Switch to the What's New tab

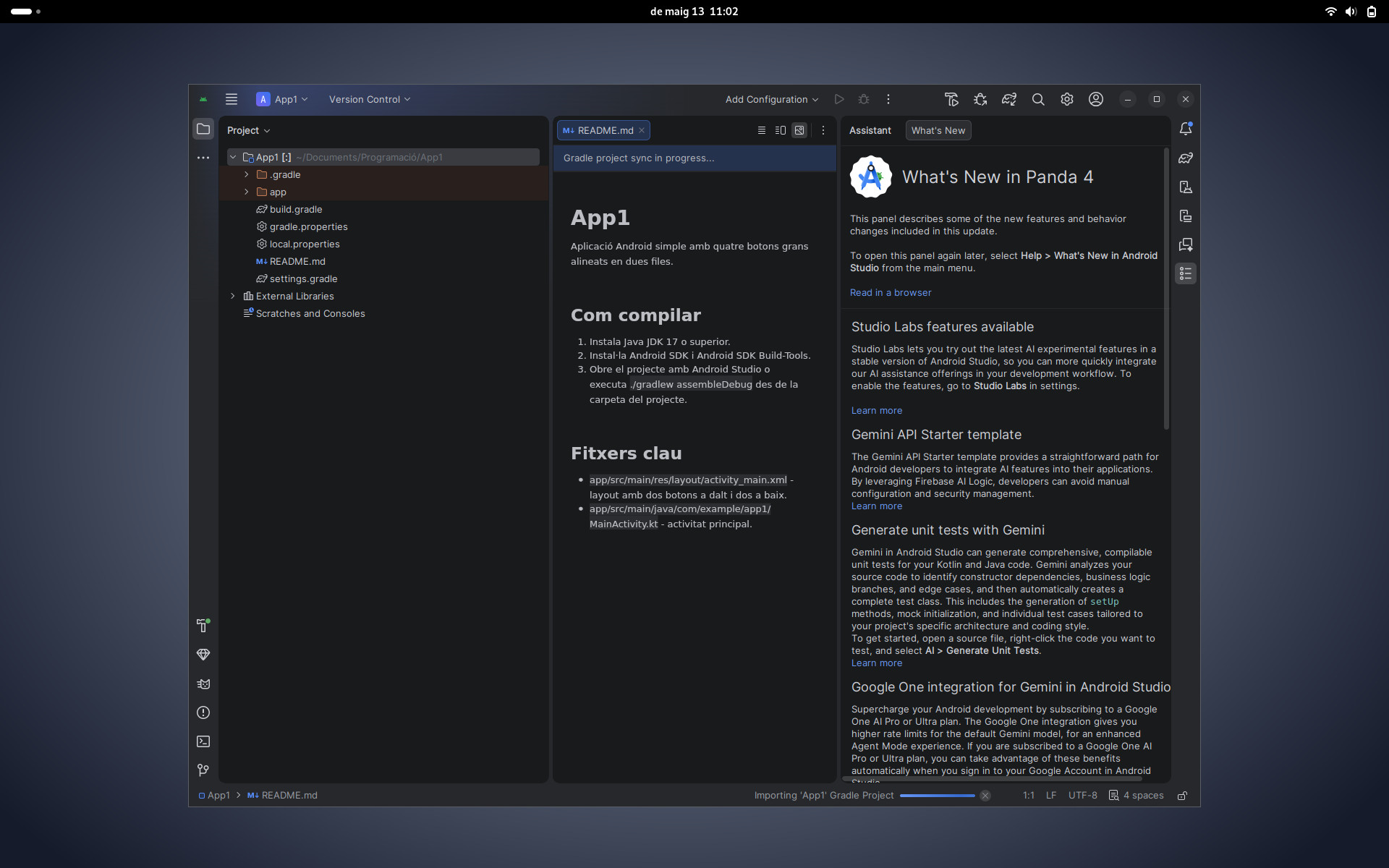(x=938, y=130)
